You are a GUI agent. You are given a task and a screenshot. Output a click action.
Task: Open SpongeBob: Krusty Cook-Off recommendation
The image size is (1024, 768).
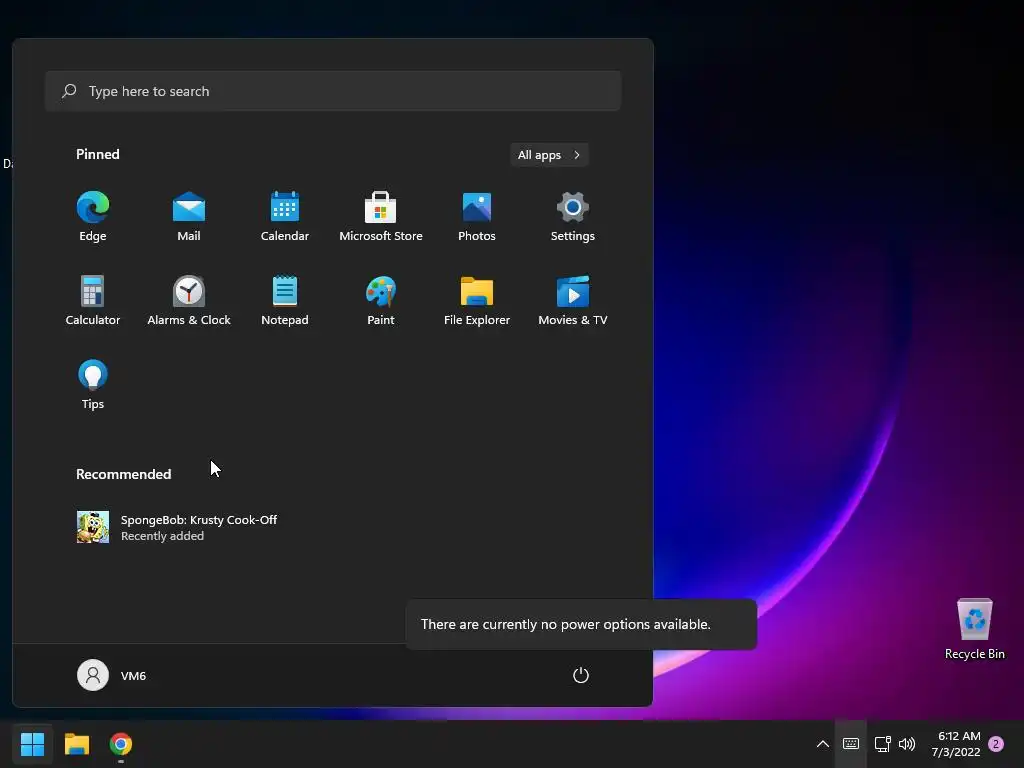tap(177, 527)
